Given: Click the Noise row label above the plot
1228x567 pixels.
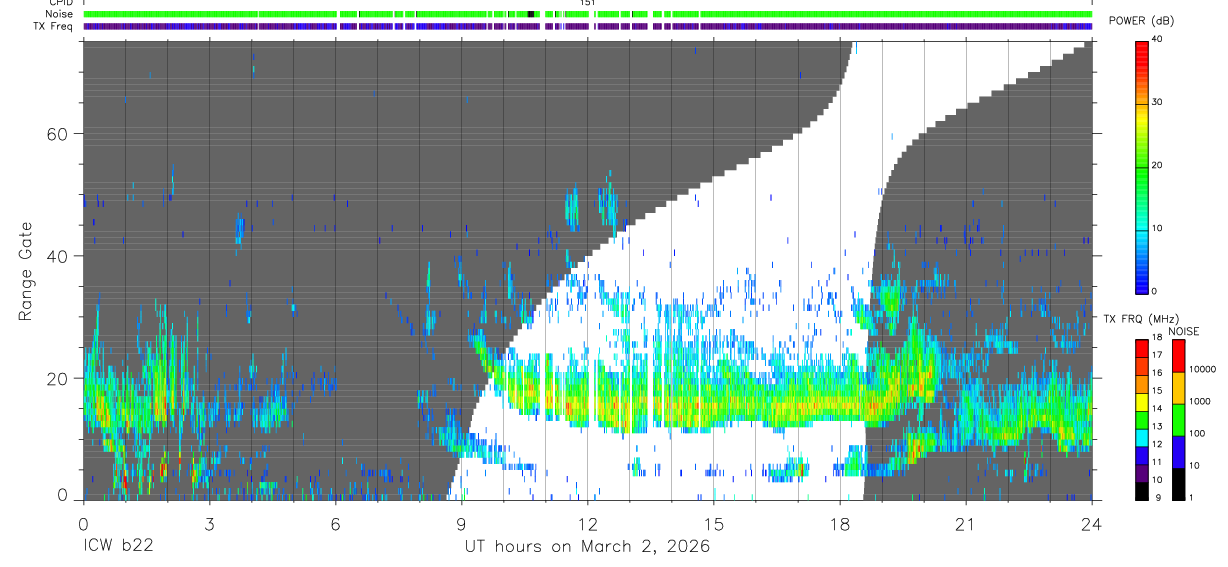Looking at the screenshot, I should tap(59, 14).
